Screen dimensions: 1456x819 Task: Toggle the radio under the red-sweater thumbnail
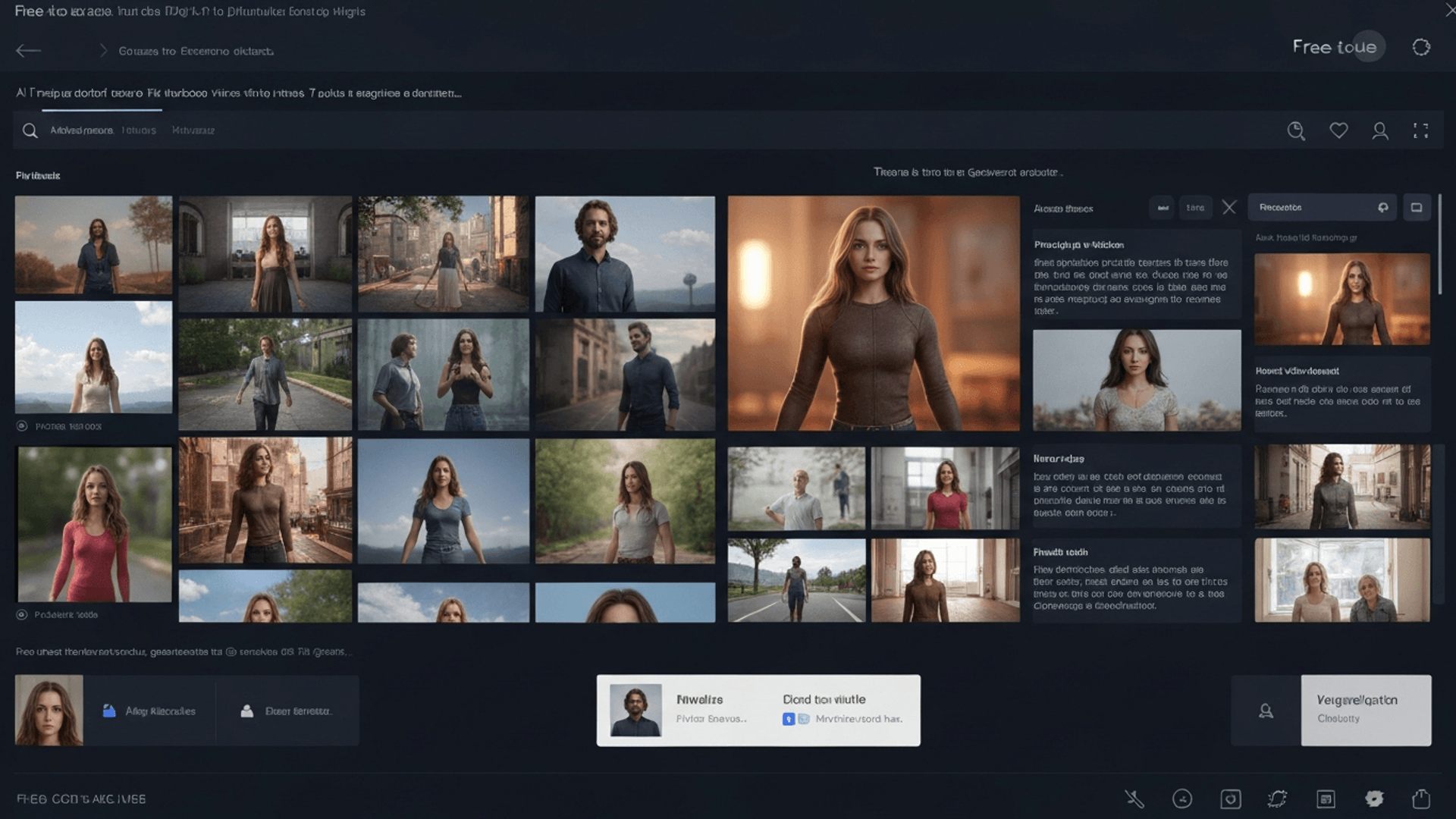22,614
